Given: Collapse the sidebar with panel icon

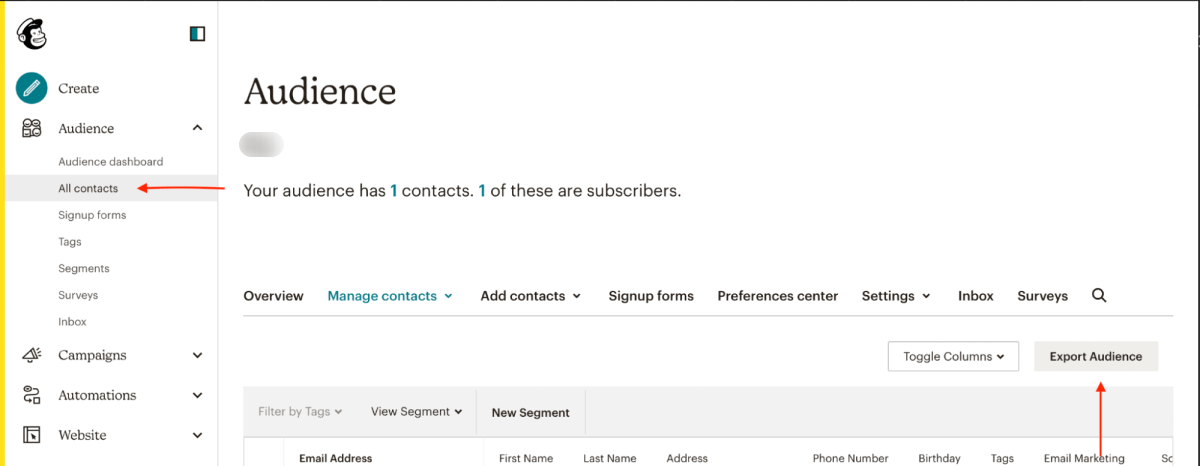Looking at the screenshot, I should (197, 34).
